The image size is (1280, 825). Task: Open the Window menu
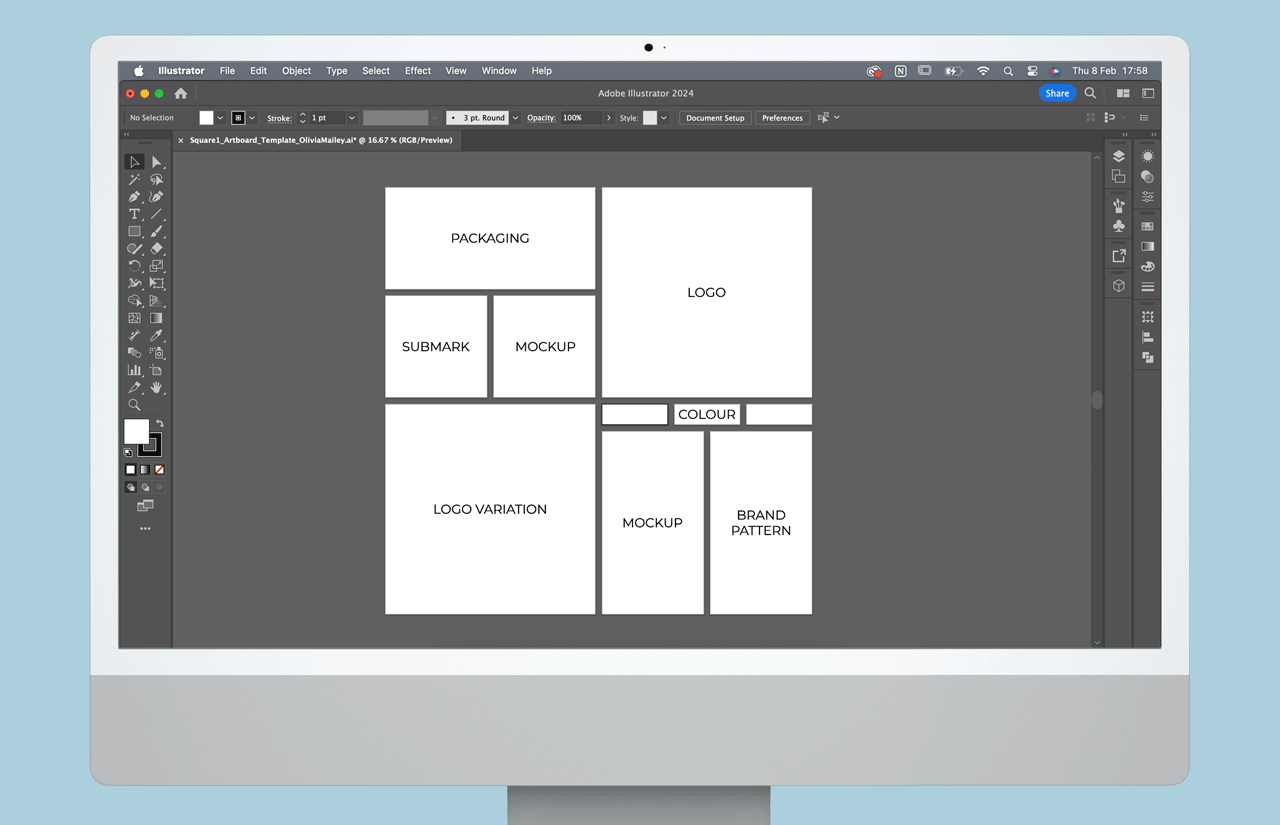(x=499, y=71)
